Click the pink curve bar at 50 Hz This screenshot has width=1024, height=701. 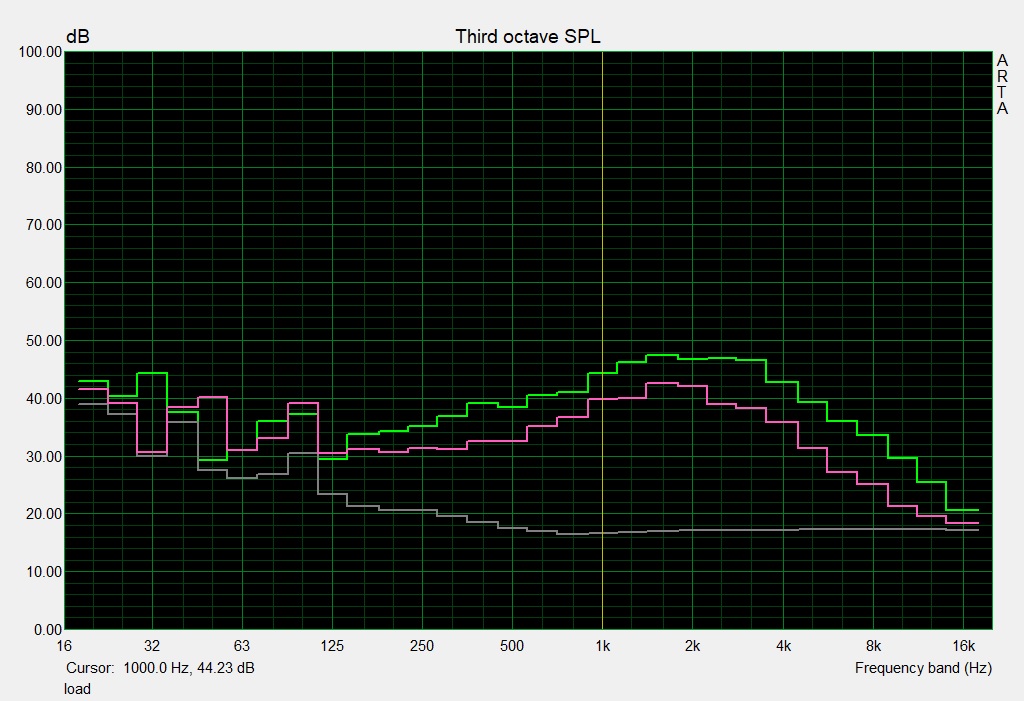pos(212,397)
